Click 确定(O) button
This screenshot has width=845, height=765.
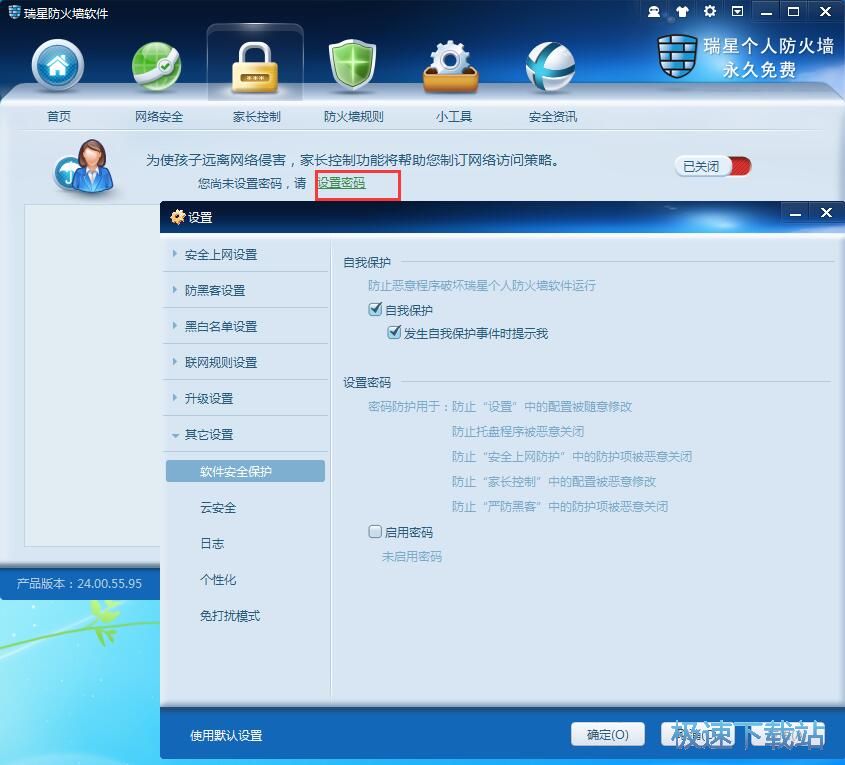pos(607,734)
